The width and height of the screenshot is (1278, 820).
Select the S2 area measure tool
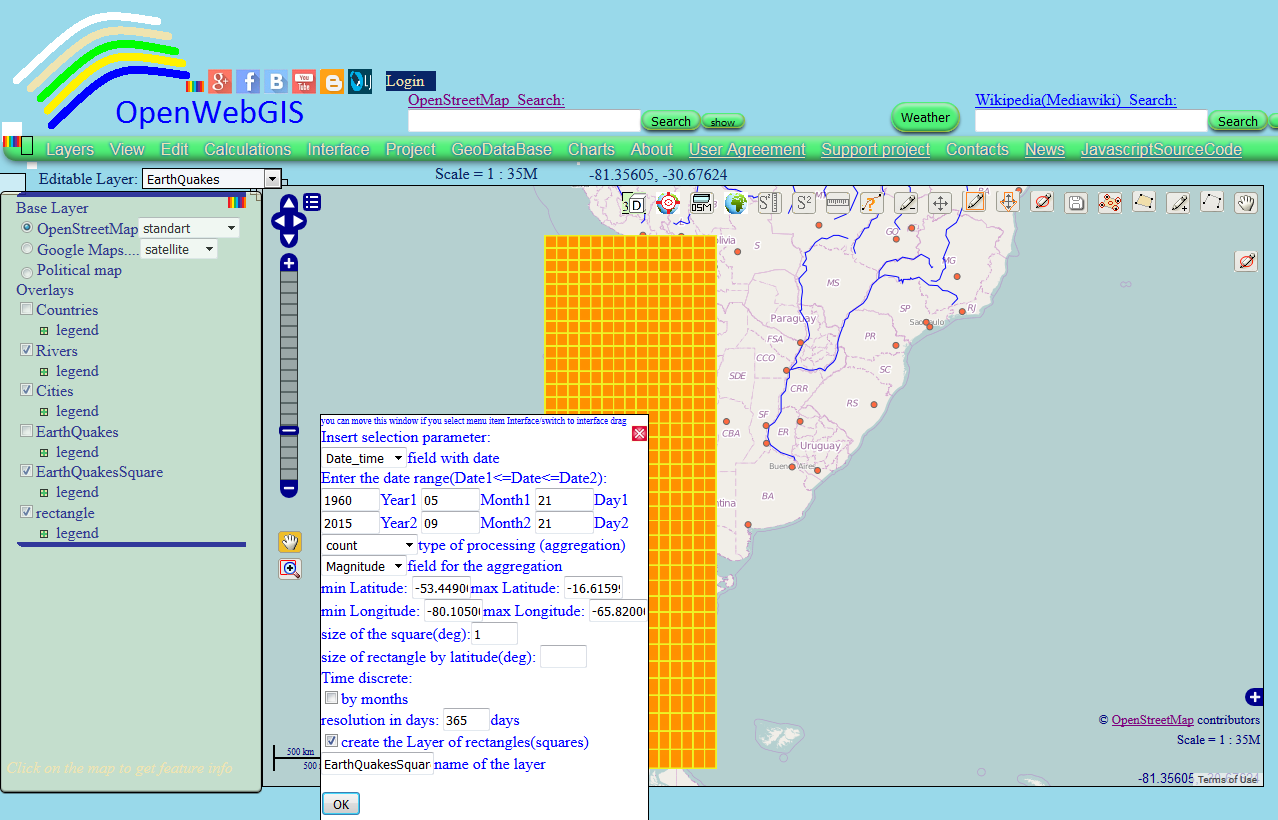click(x=804, y=203)
